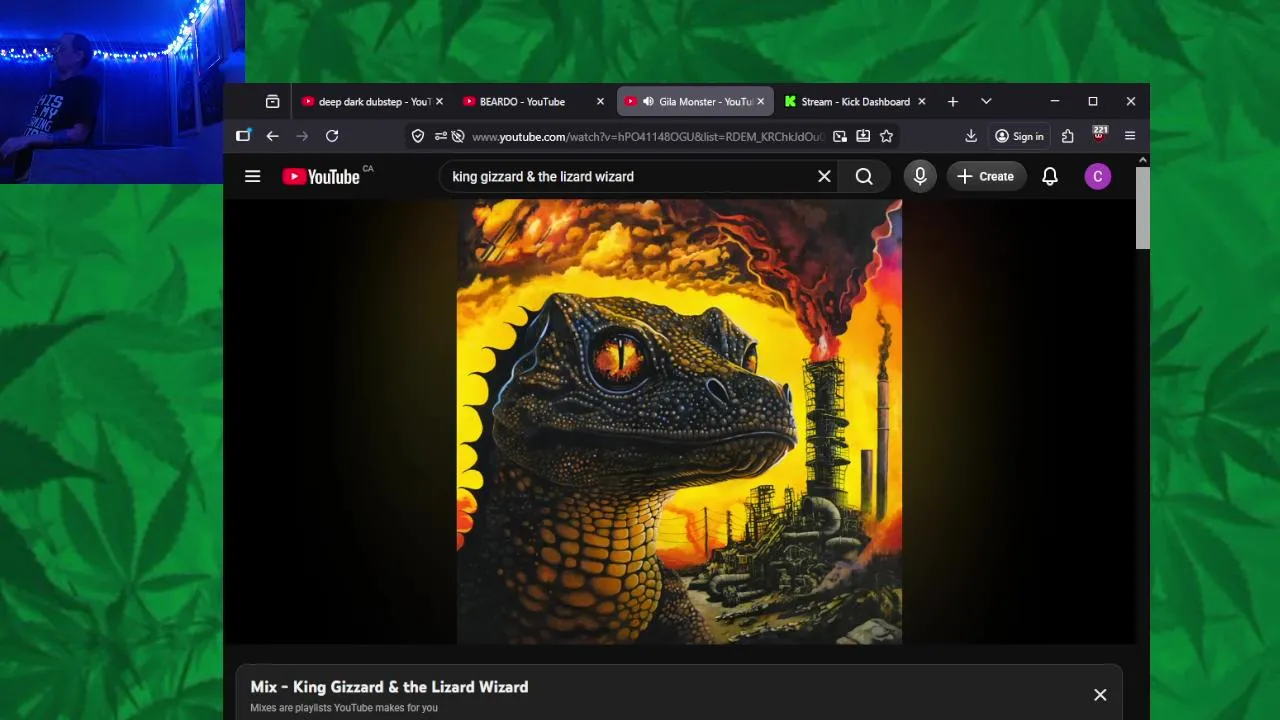Run search with magnifier button
Screen dimensions: 1280x720
(864, 176)
